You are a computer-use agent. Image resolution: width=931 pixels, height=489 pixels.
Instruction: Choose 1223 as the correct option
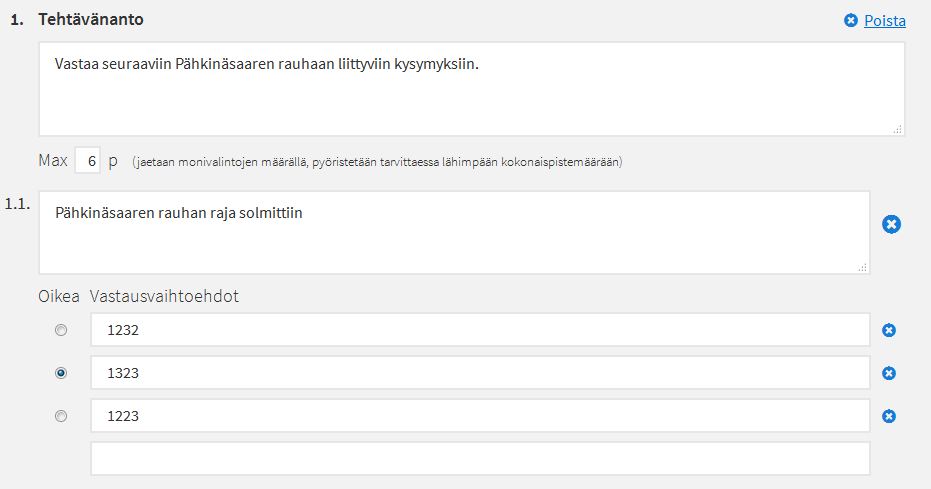coord(61,416)
